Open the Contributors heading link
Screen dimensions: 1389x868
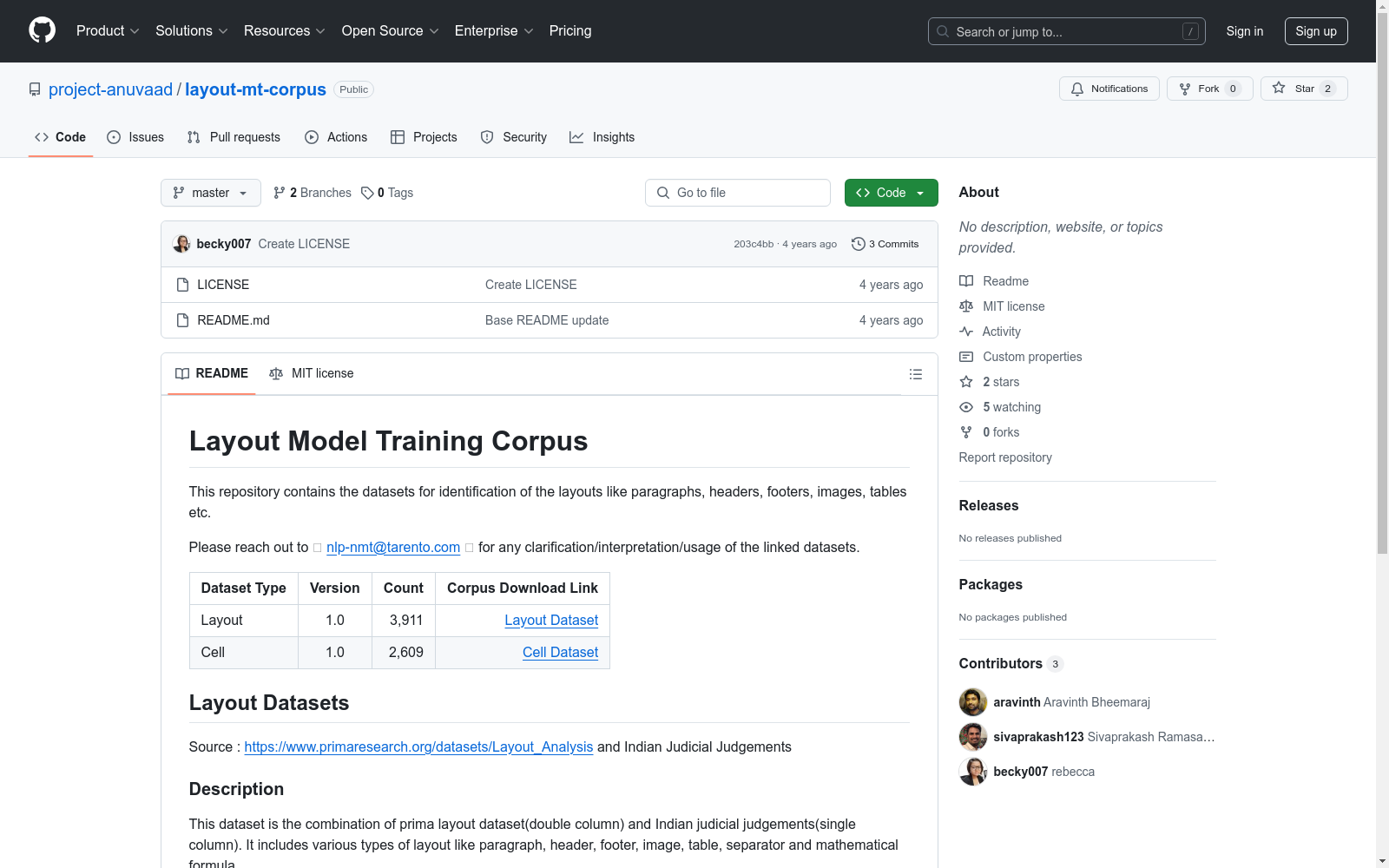click(1011, 663)
